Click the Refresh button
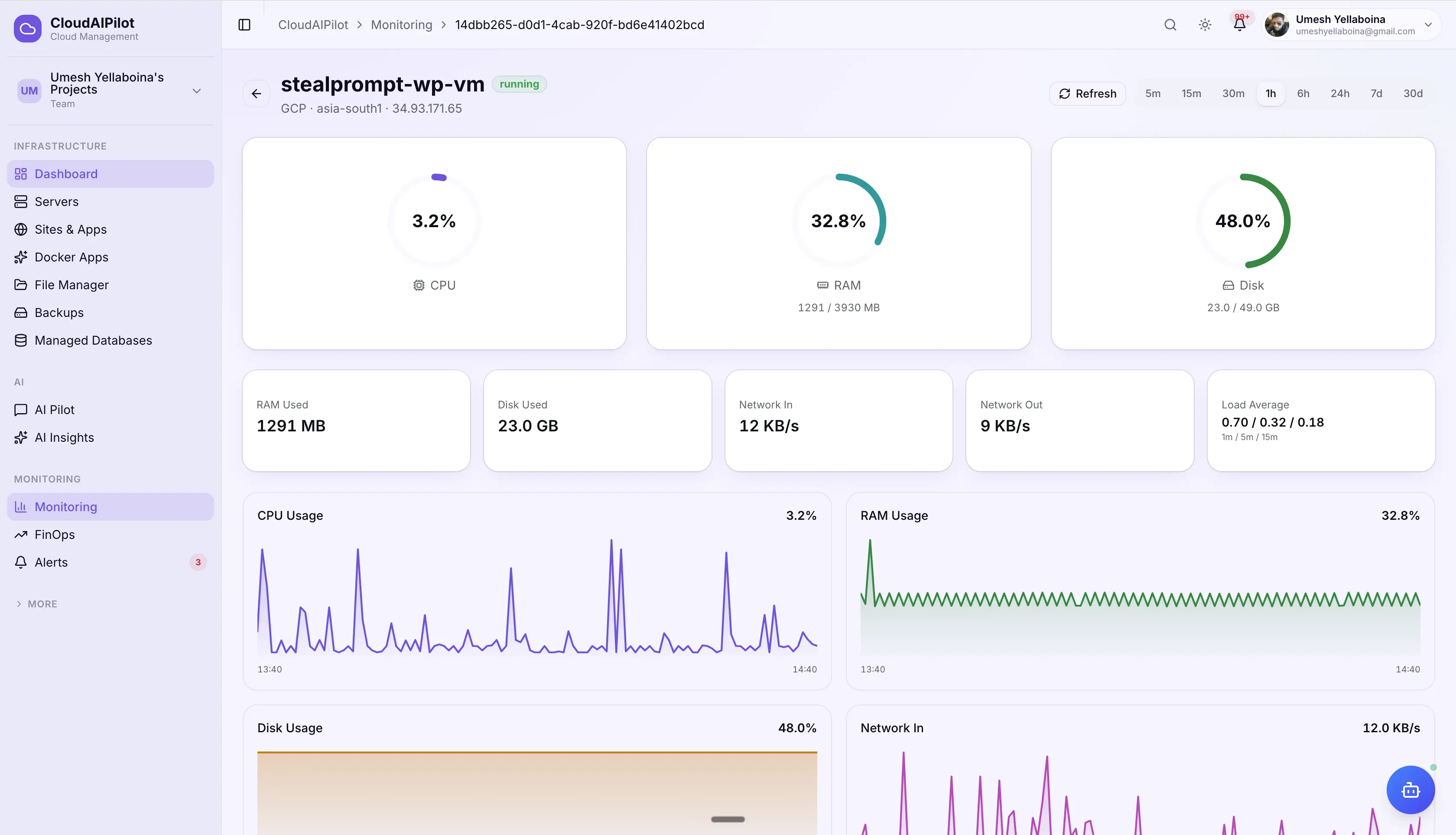 [x=1087, y=94]
